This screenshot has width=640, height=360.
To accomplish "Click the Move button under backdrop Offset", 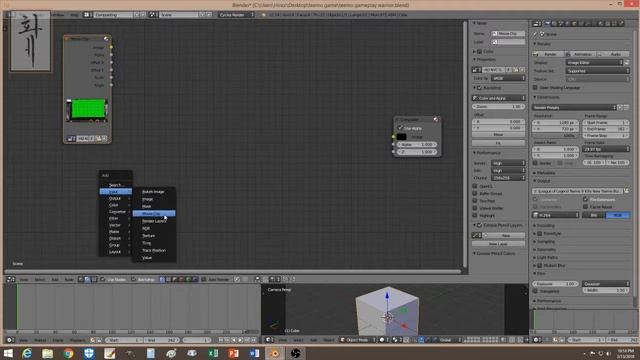I will point(498,135).
